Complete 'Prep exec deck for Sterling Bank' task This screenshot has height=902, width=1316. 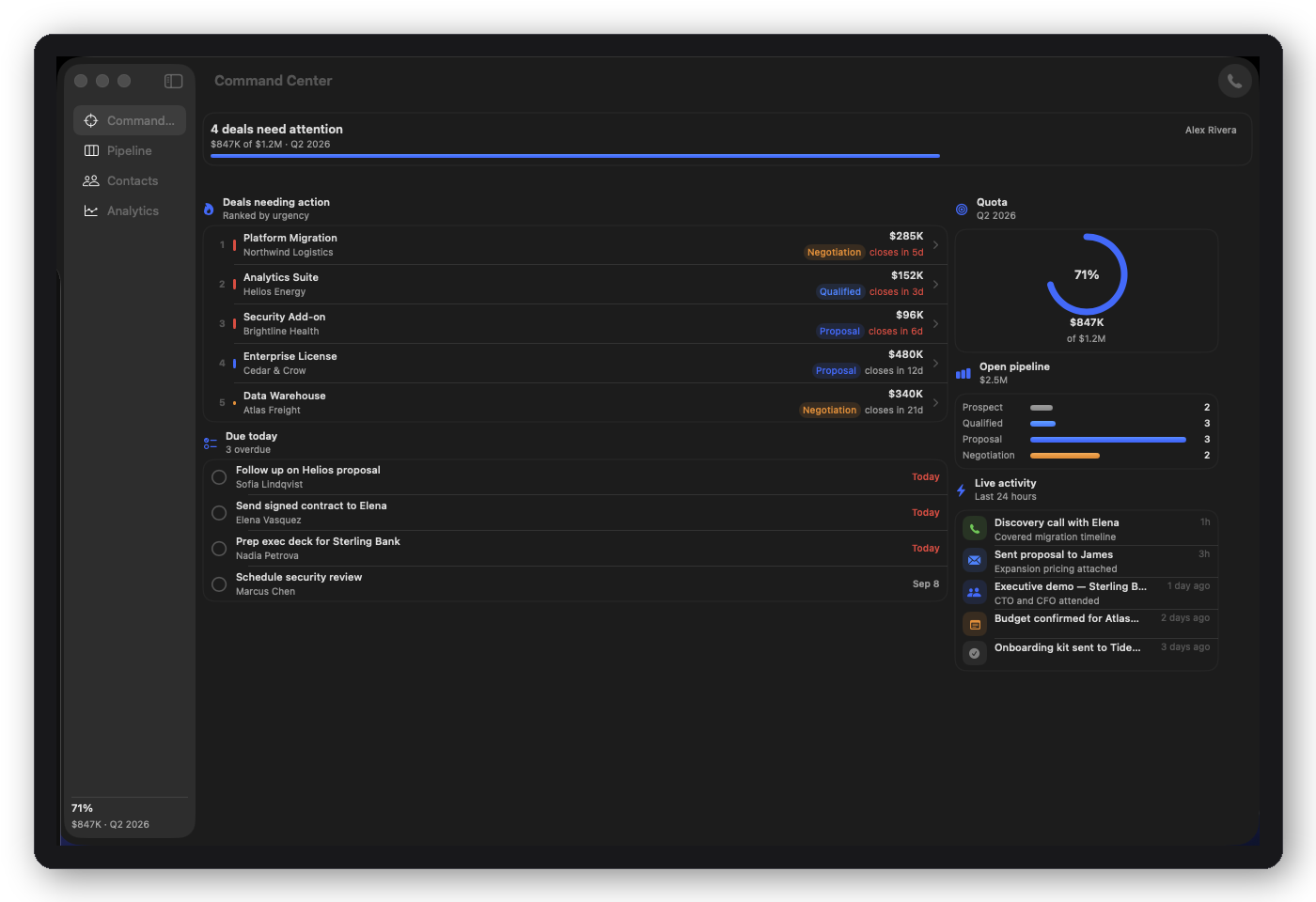pyautogui.click(x=219, y=549)
